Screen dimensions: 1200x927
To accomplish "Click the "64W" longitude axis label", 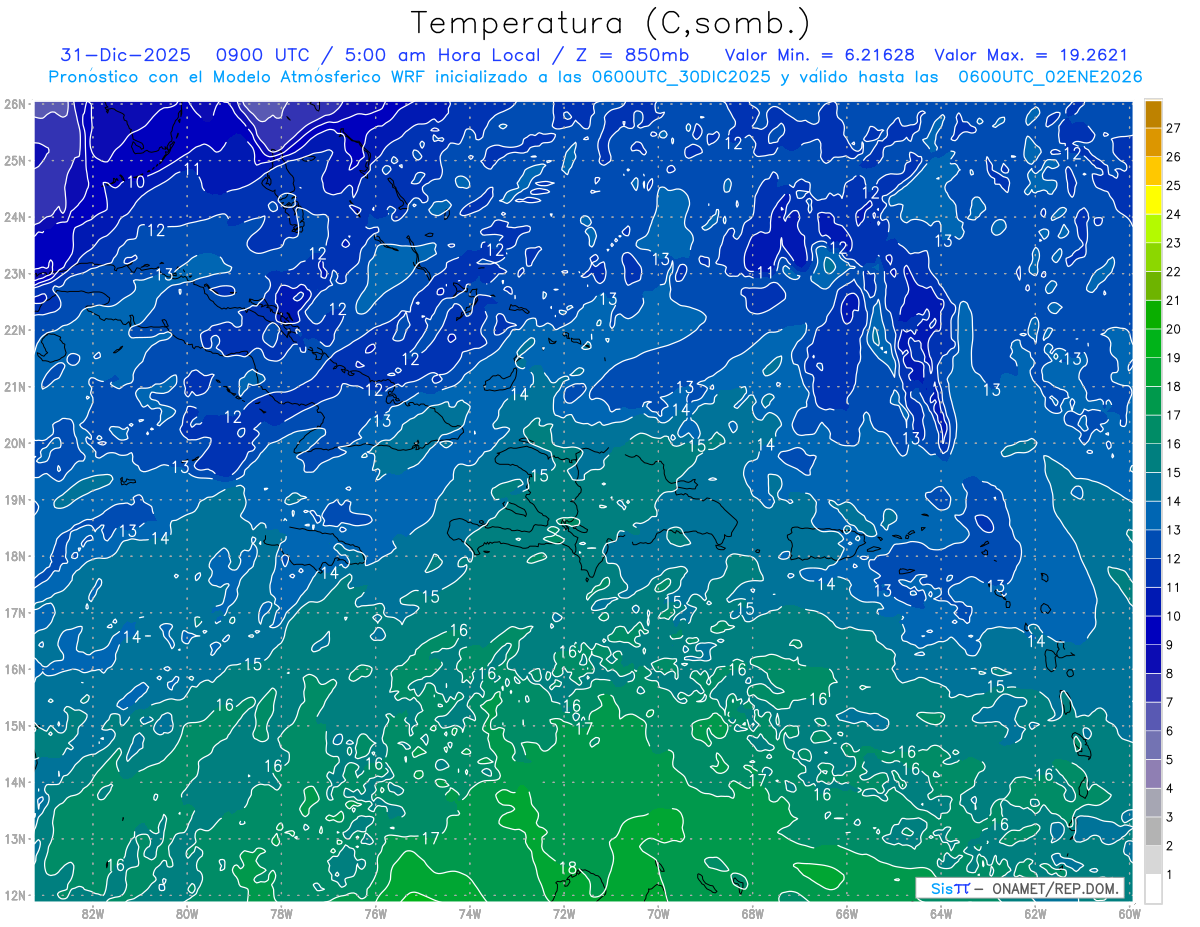I will [x=941, y=913].
